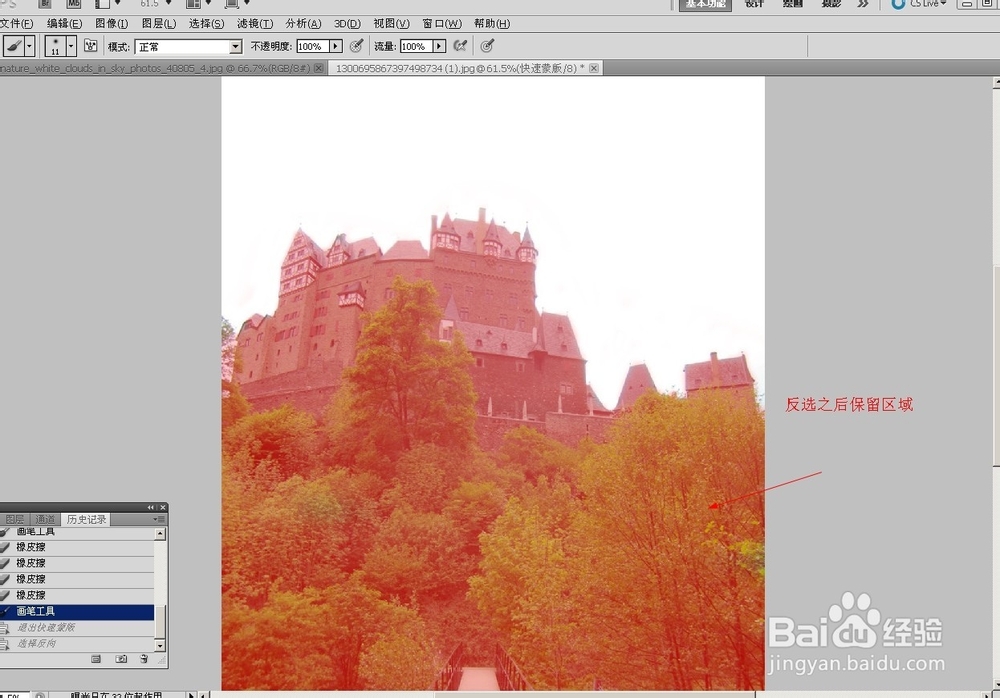Select the 退出快速蒙版 history state

coord(77,627)
